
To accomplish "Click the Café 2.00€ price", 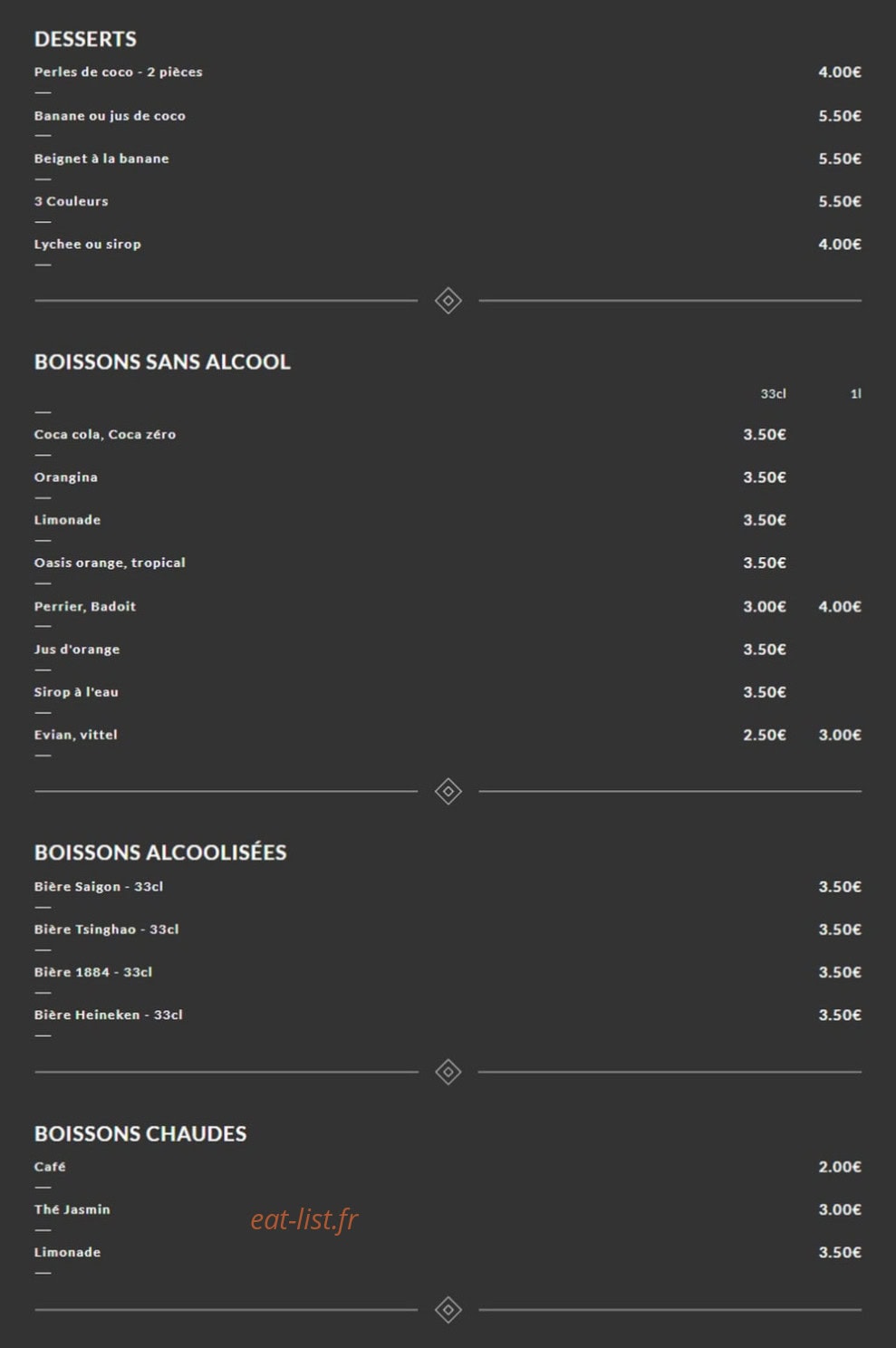I will point(840,1167).
